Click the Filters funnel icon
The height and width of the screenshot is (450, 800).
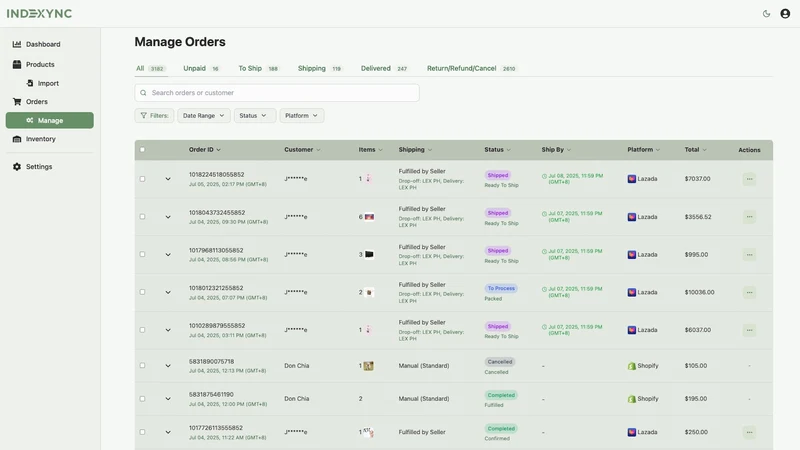tap(143, 116)
